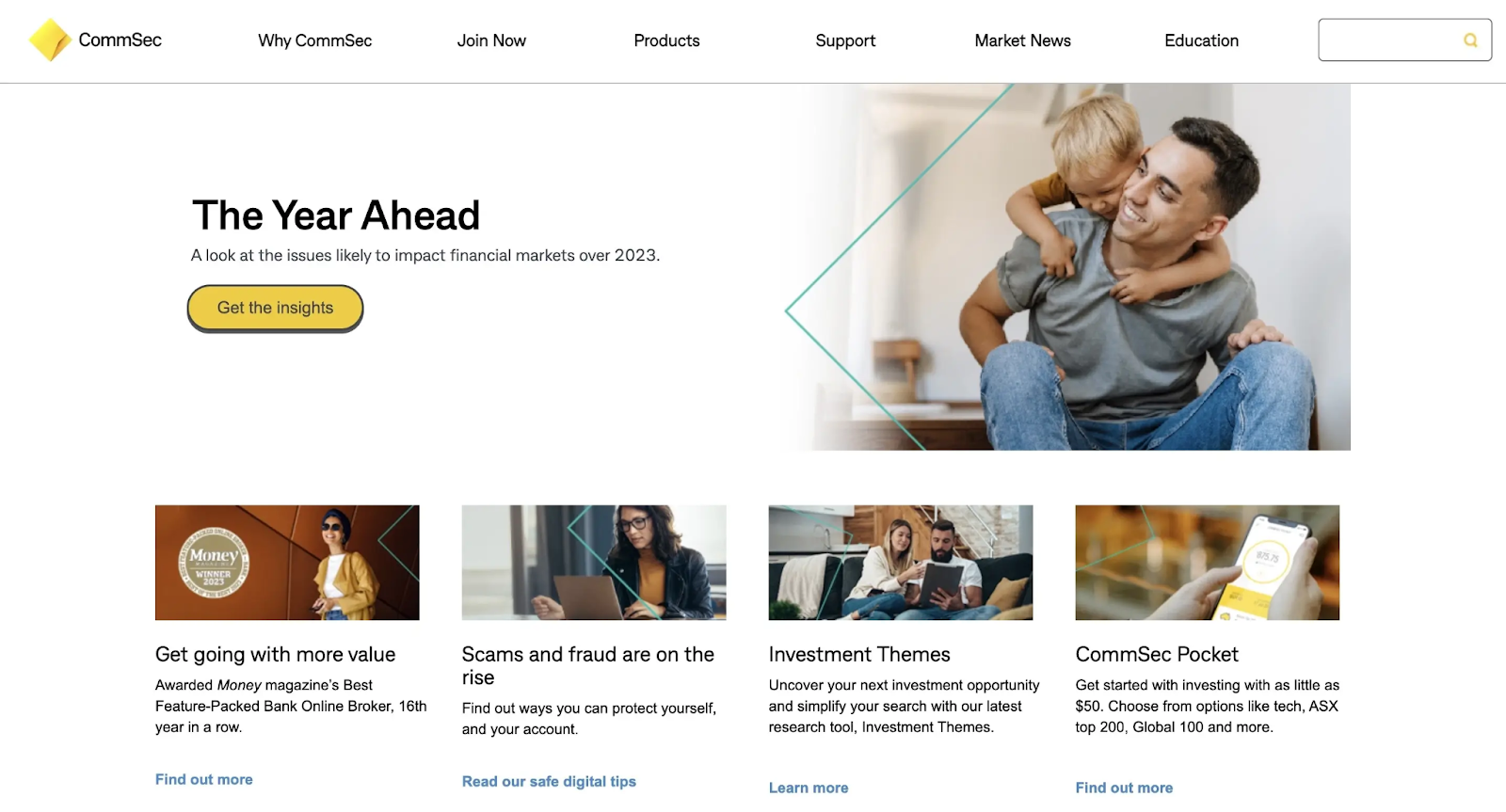Viewport: 1506px width, 812px height.
Task: Open the Why CommSec menu
Action: pyautogui.click(x=315, y=40)
